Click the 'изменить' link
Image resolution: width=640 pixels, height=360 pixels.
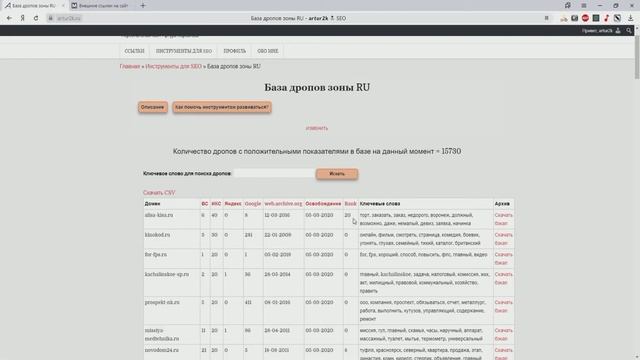tap(317, 128)
